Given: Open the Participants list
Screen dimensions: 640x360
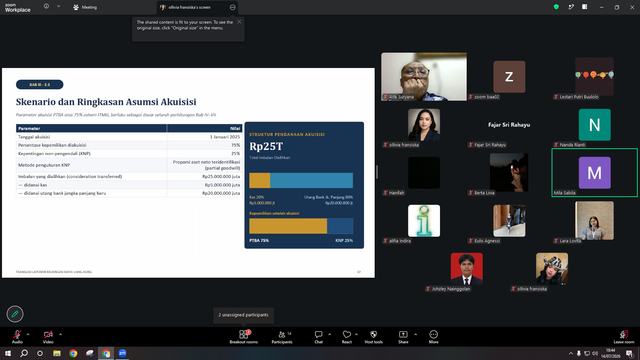Looking at the screenshot, I should pyautogui.click(x=282, y=337).
